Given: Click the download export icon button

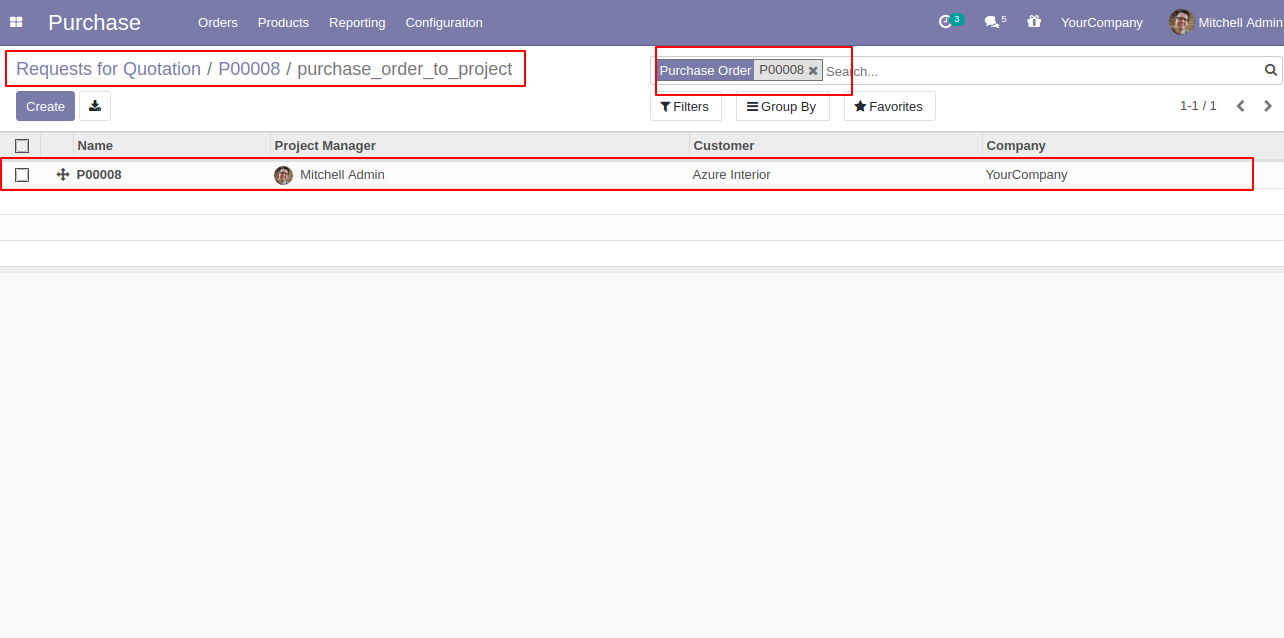Looking at the screenshot, I should tap(95, 106).
